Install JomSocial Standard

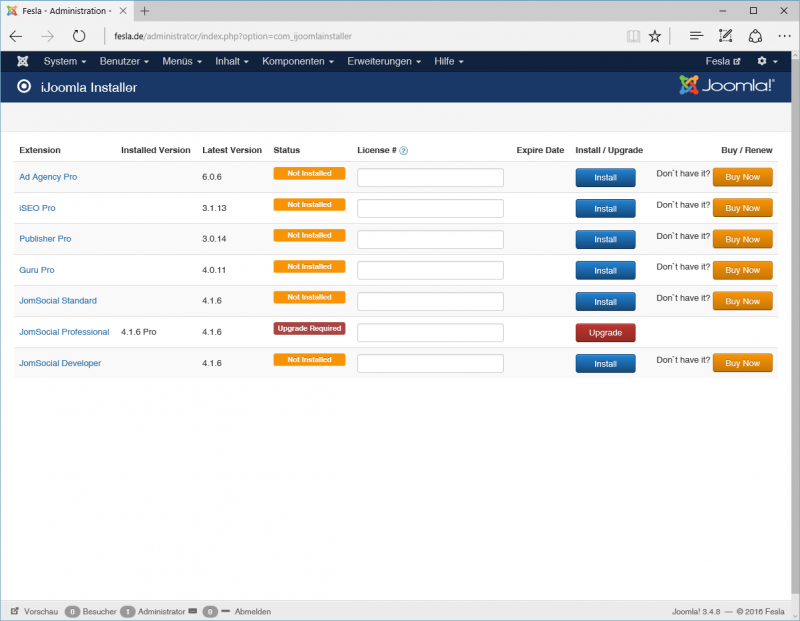pos(605,302)
